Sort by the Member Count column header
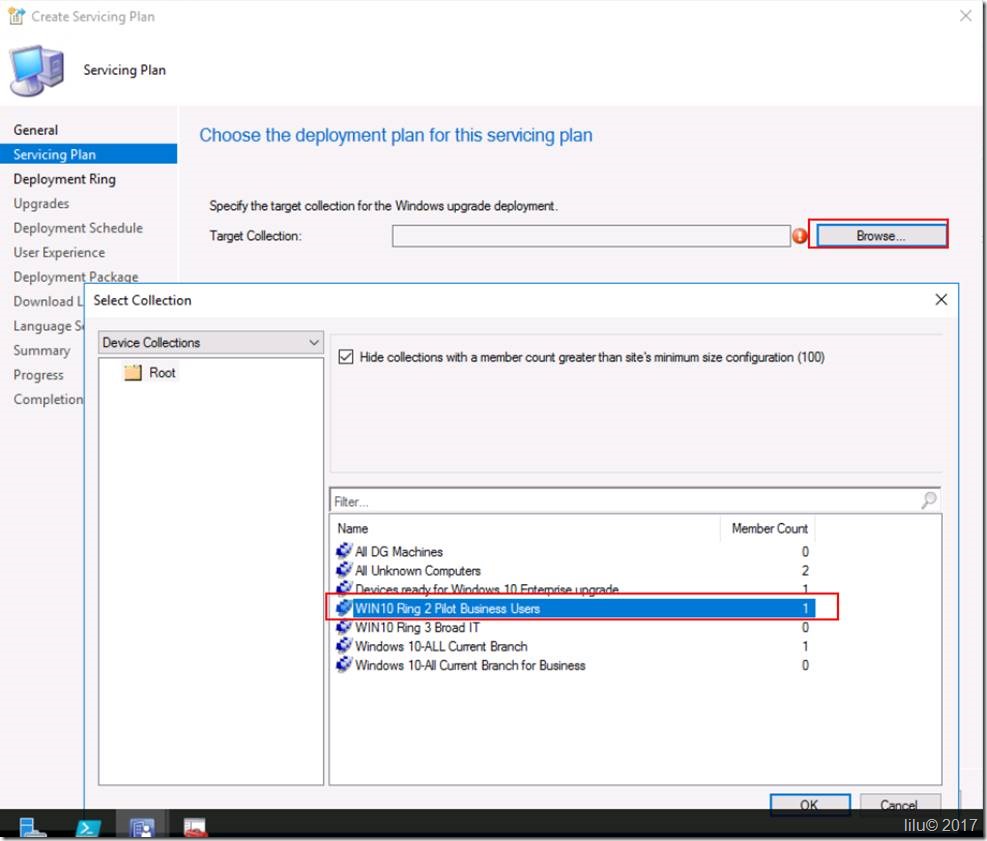The width and height of the screenshot is (987, 841). coord(769,529)
